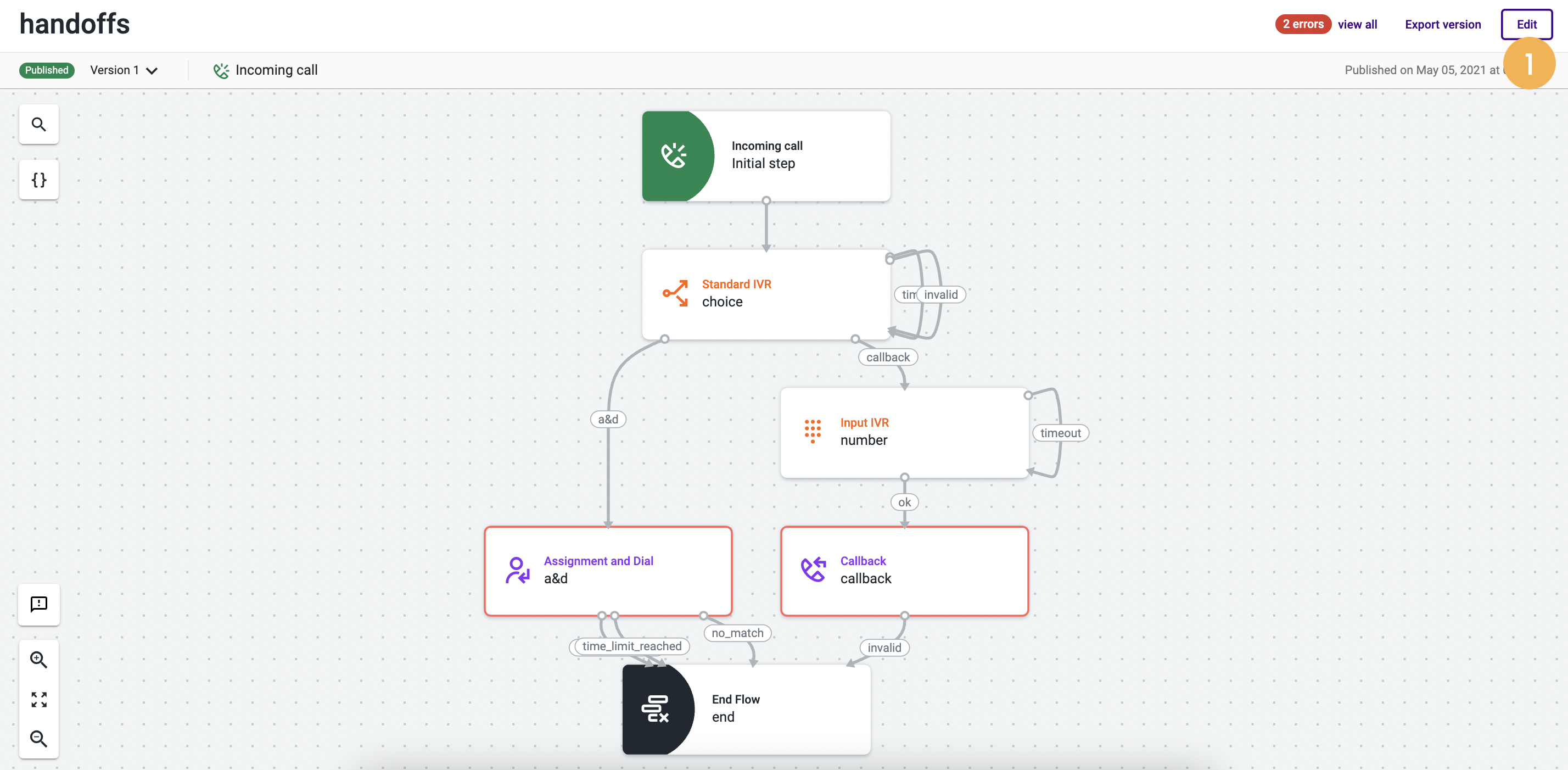1568x770 pixels.
Task: Click the Input IVR keypad icon
Action: point(813,431)
